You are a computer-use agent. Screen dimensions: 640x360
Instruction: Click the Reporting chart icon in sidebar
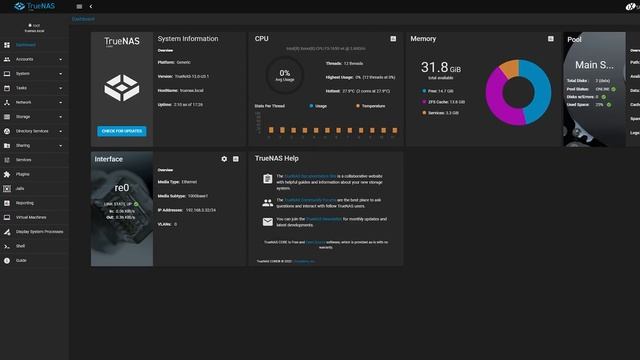pyautogui.click(x=7, y=203)
